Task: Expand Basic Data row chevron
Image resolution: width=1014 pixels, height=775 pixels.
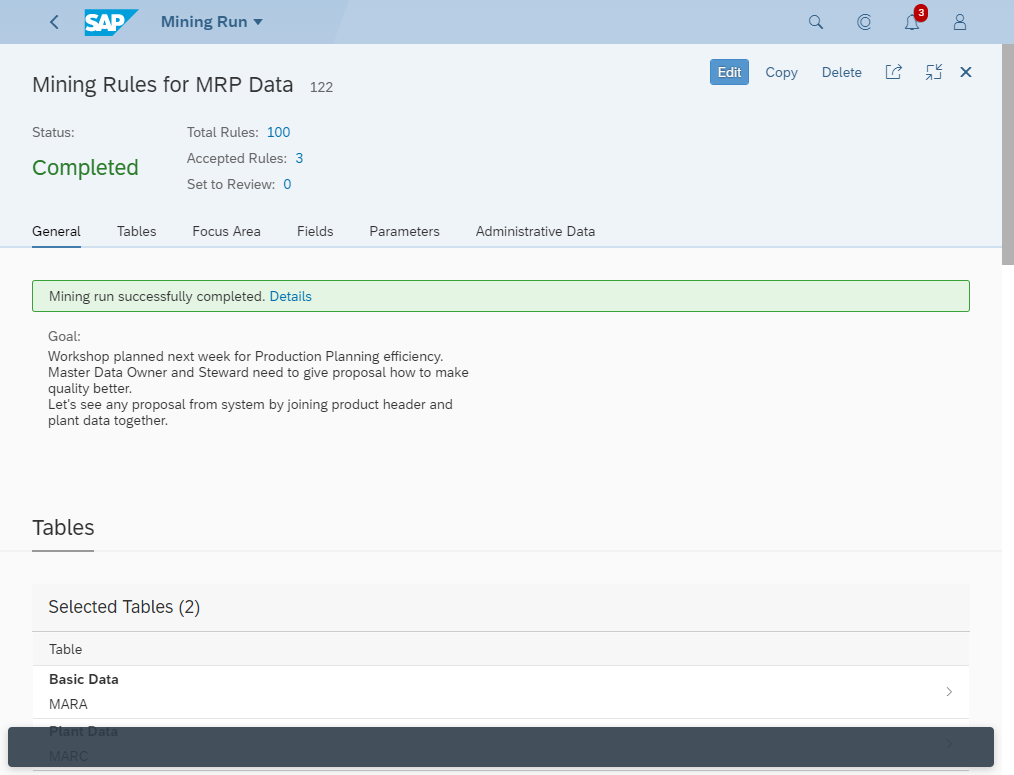Action: click(949, 692)
